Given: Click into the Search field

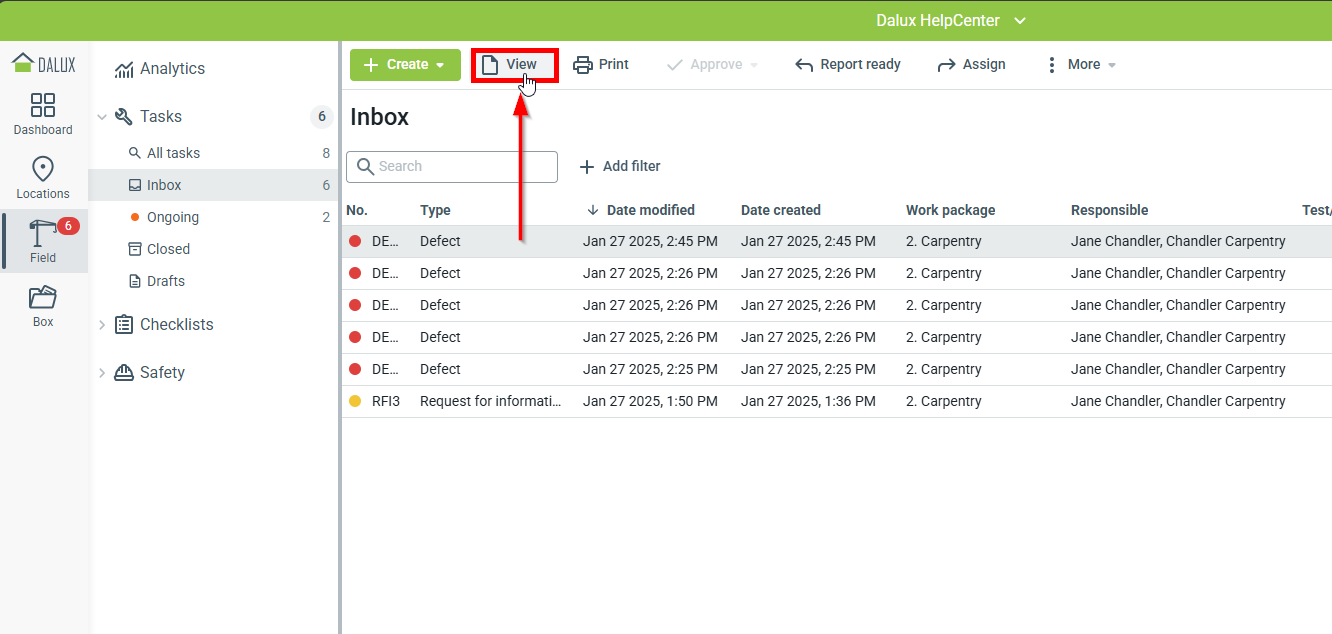Looking at the screenshot, I should [460, 167].
